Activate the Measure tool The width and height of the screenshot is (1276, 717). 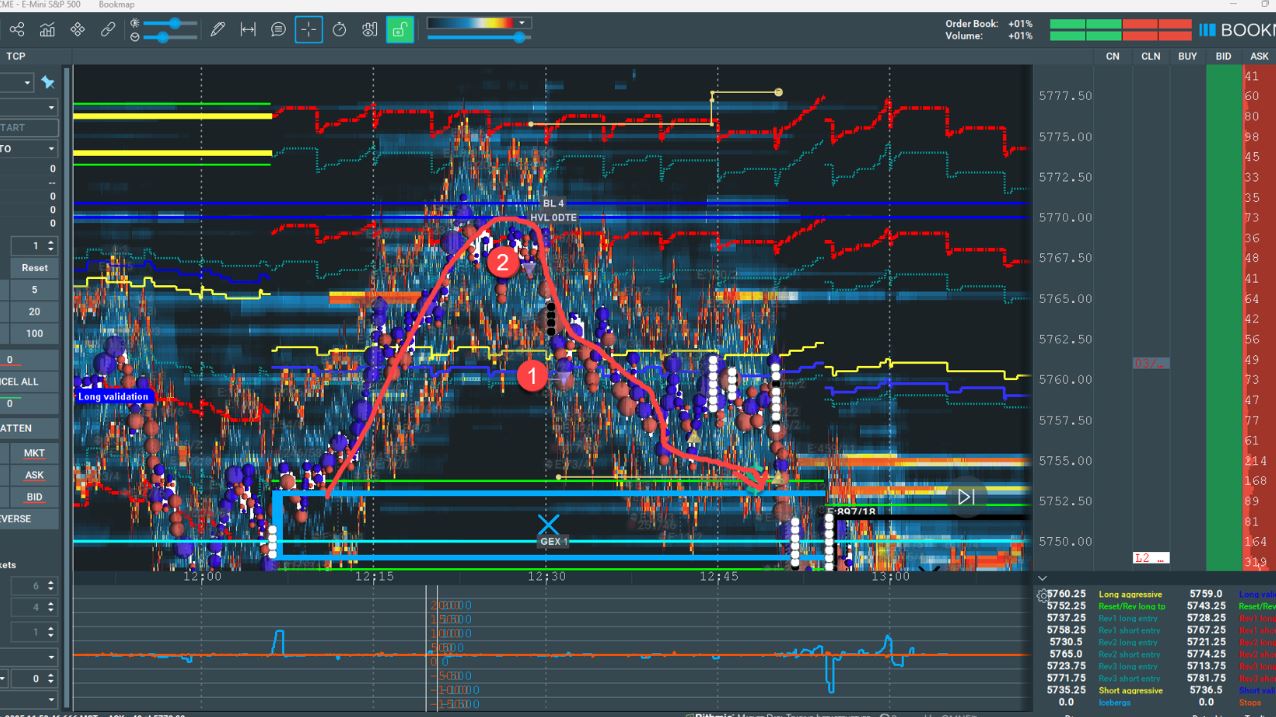click(x=248, y=29)
